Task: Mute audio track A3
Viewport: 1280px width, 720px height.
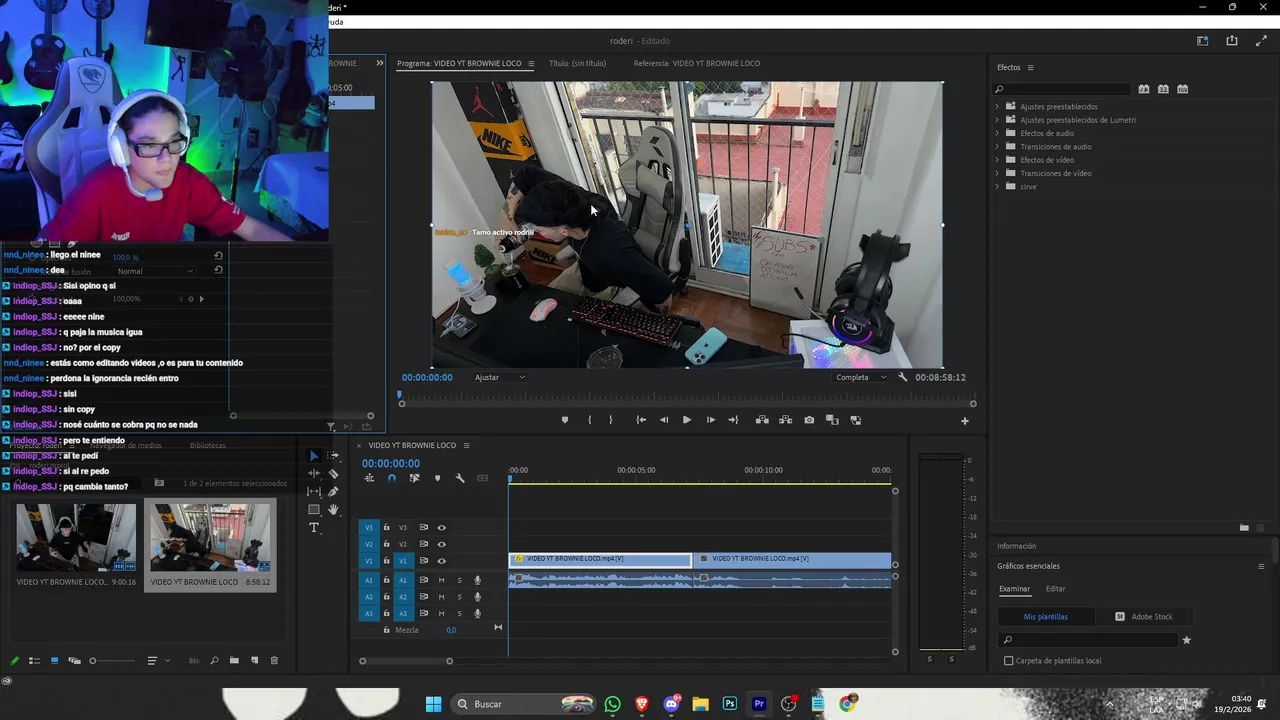Action: pos(441,613)
